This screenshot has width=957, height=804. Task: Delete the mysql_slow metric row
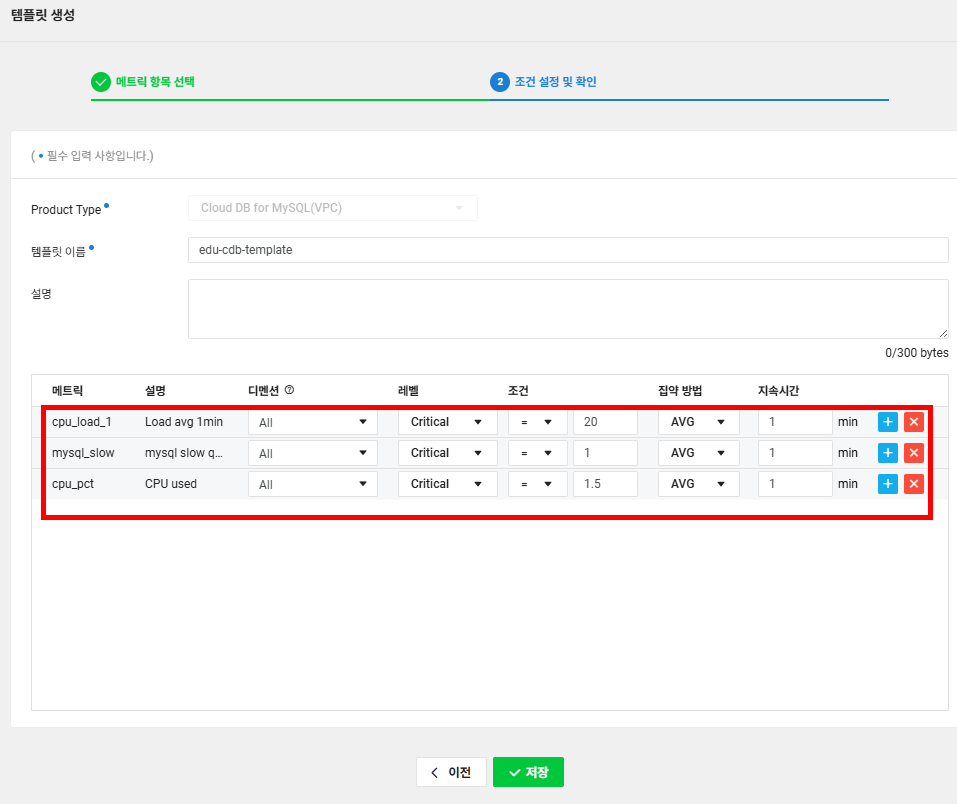pyautogui.click(x=914, y=453)
